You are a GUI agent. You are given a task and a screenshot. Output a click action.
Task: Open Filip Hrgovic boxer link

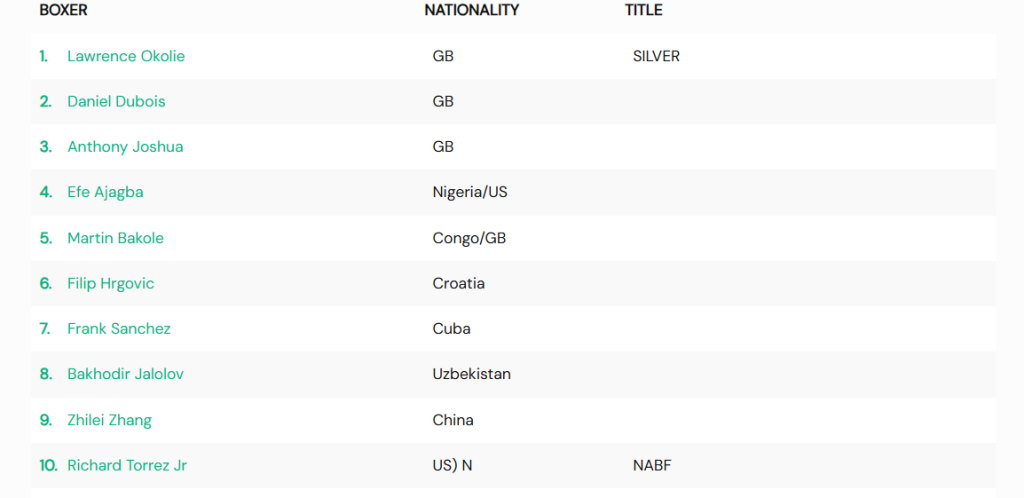111,284
